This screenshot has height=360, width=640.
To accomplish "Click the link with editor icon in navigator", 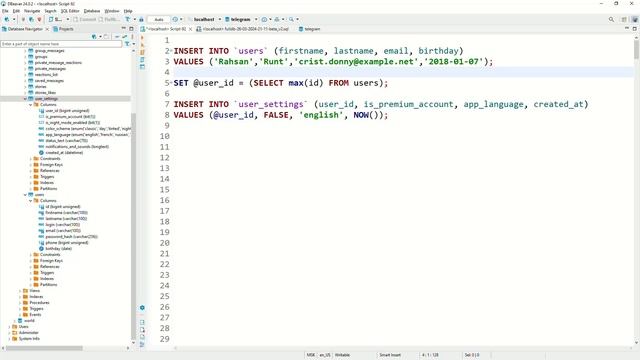I will point(124,36).
